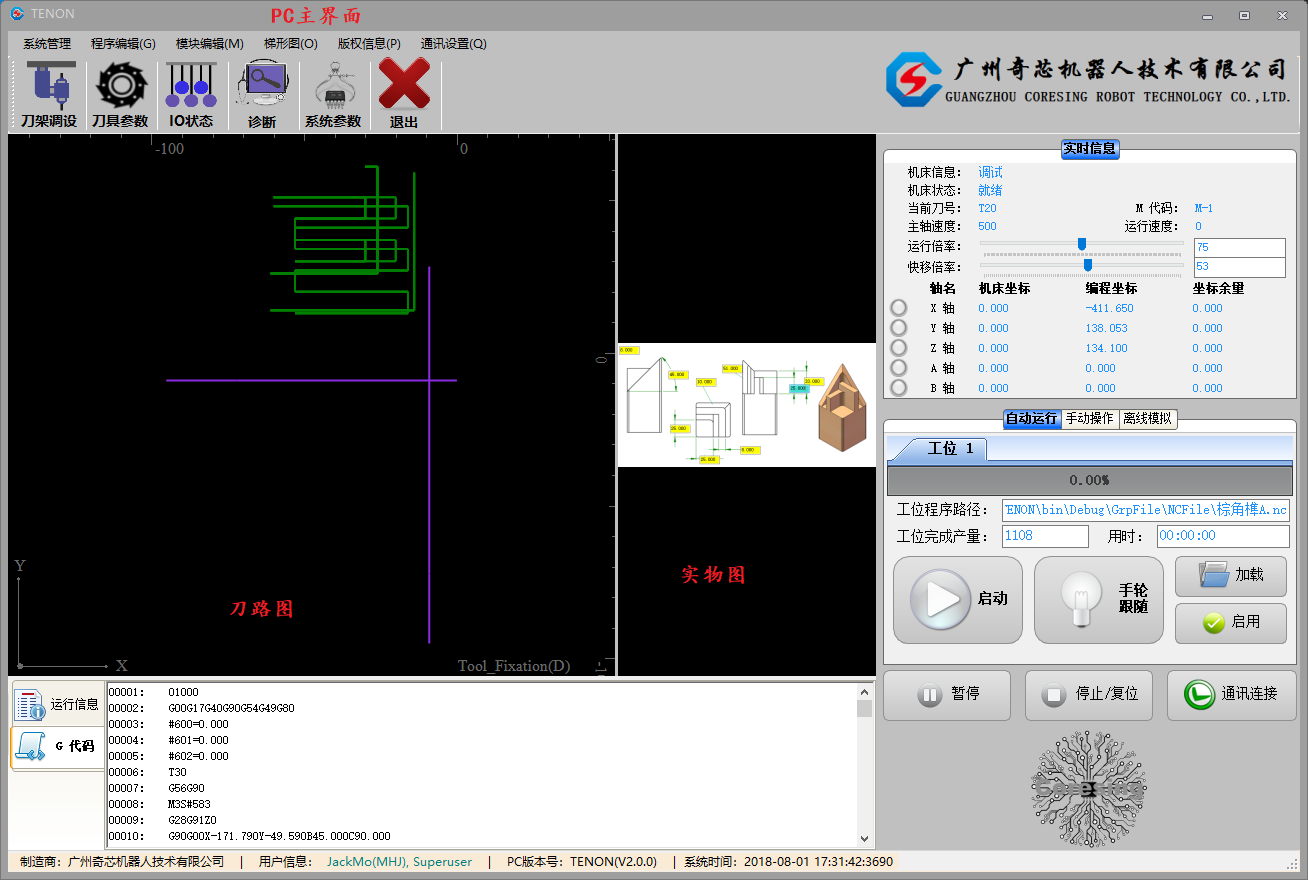Switch to the 手动操作 tab
Viewport: 1308px width, 880px height.
coord(1089,419)
